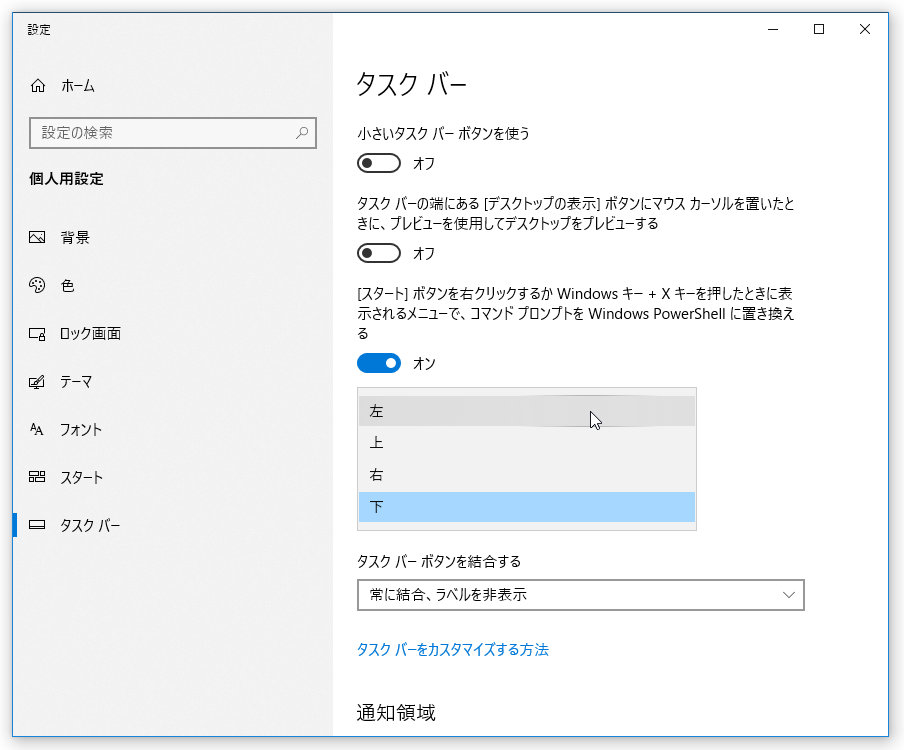Select the スタート start icon
The image size is (904, 750).
[x=37, y=477]
